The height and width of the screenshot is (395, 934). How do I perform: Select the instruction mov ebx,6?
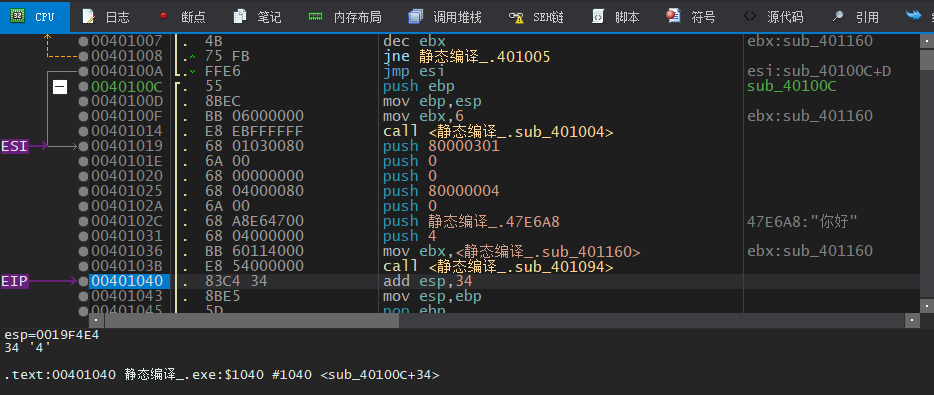[423, 116]
